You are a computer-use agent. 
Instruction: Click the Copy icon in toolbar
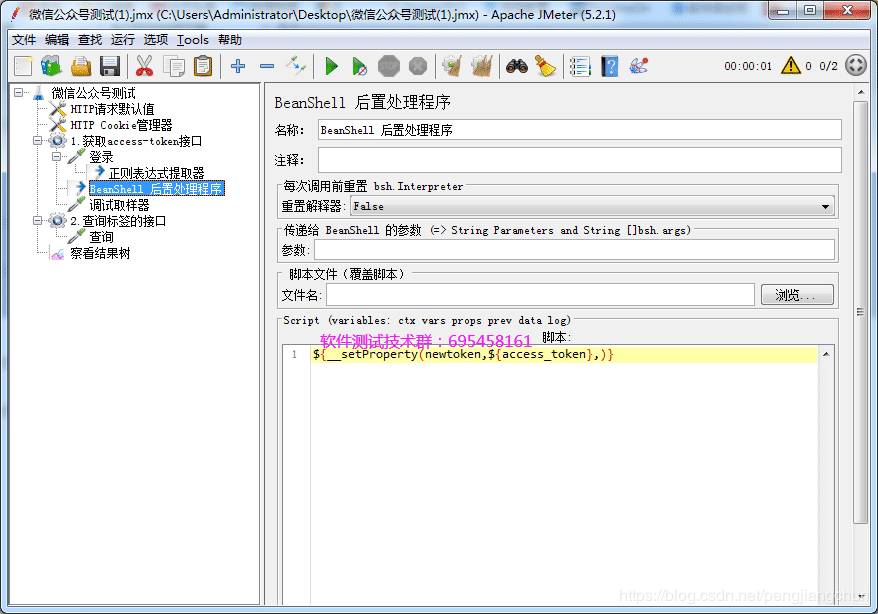(x=174, y=66)
